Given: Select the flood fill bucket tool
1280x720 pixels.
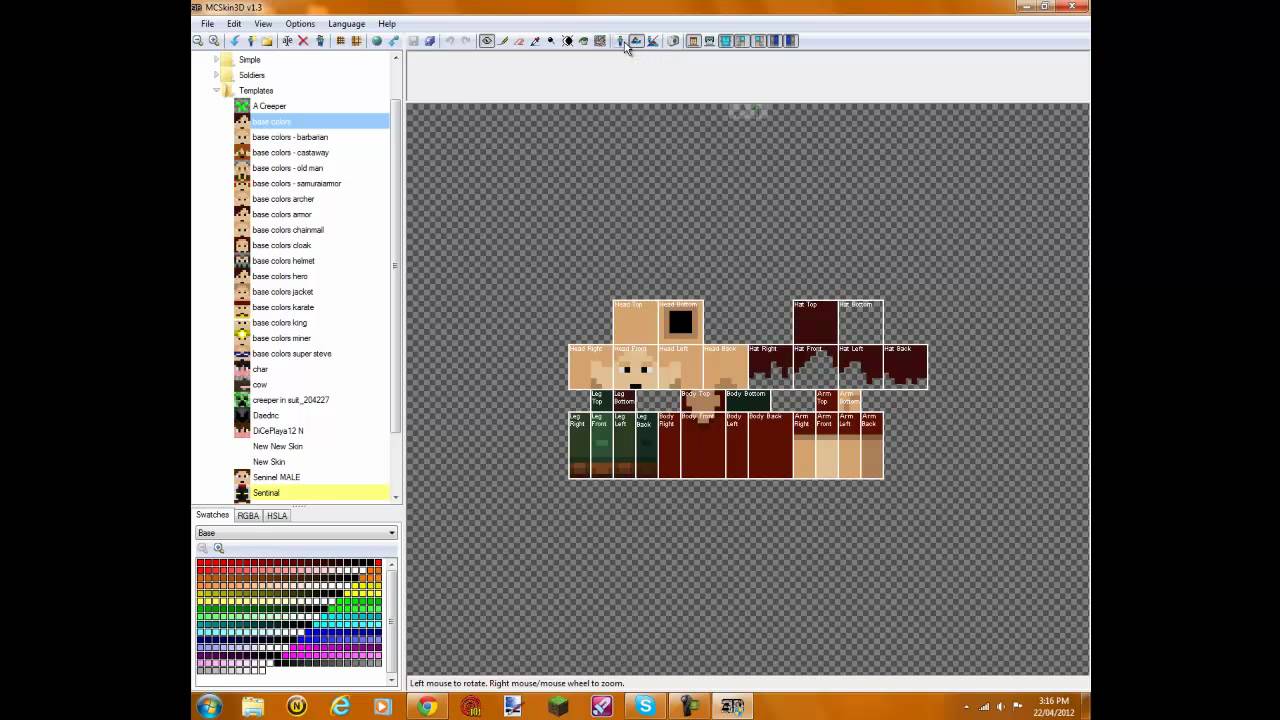Looking at the screenshot, I should point(583,41).
